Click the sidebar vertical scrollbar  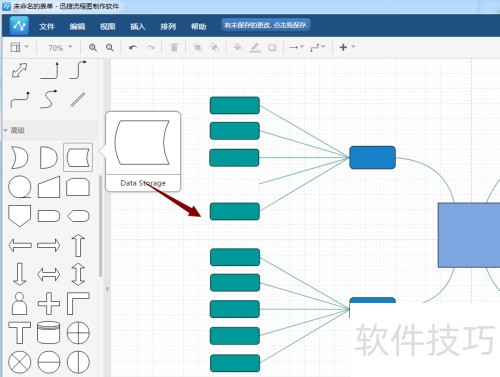[x=100, y=226]
